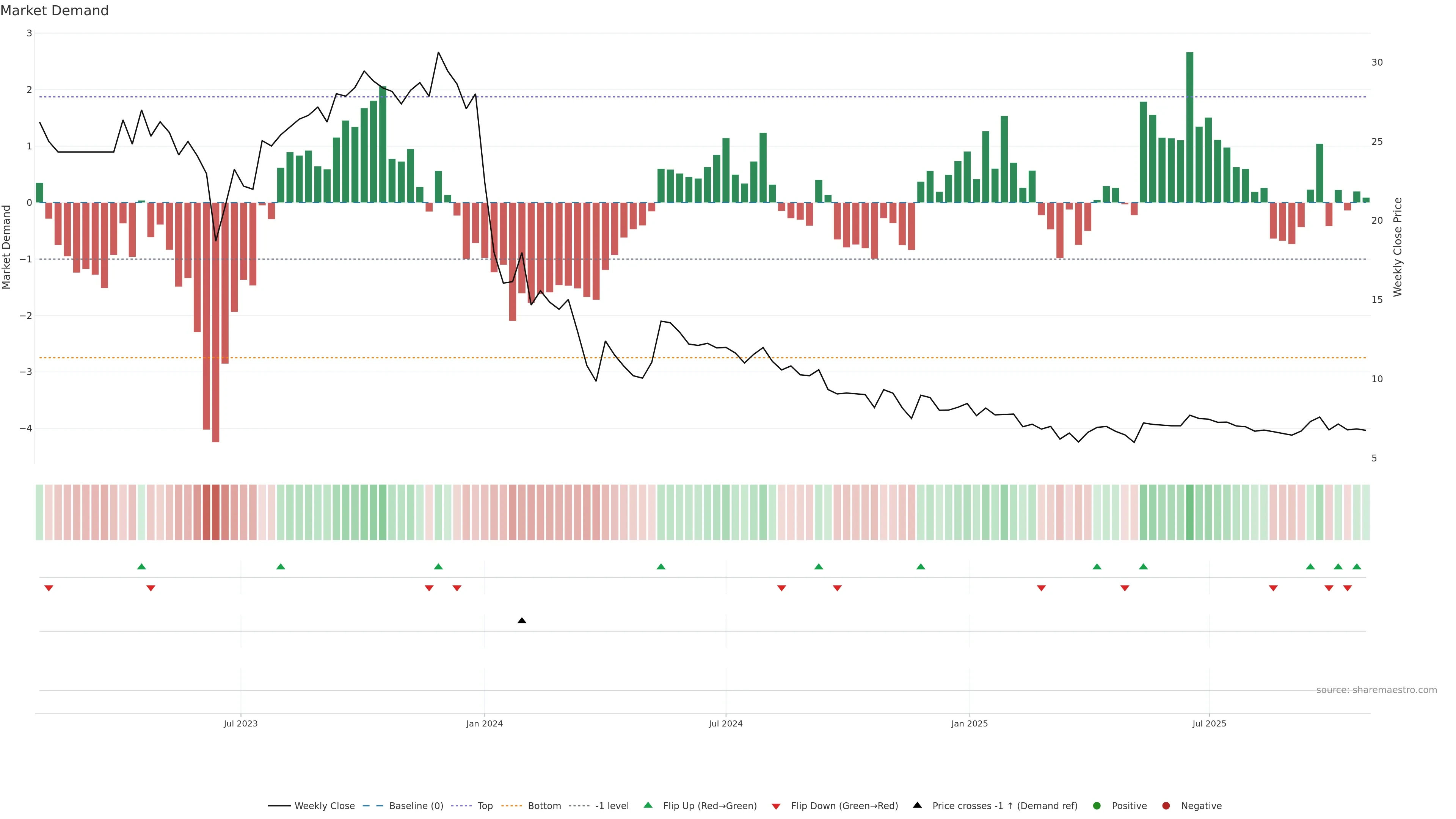The height and width of the screenshot is (819, 1456).
Task: Click the Weekly Close Price axis title
Action: pyautogui.click(x=1397, y=247)
